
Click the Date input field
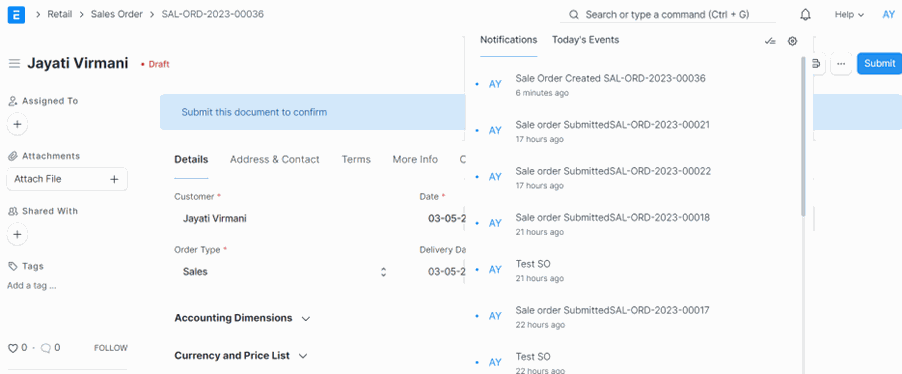(x=442, y=219)
